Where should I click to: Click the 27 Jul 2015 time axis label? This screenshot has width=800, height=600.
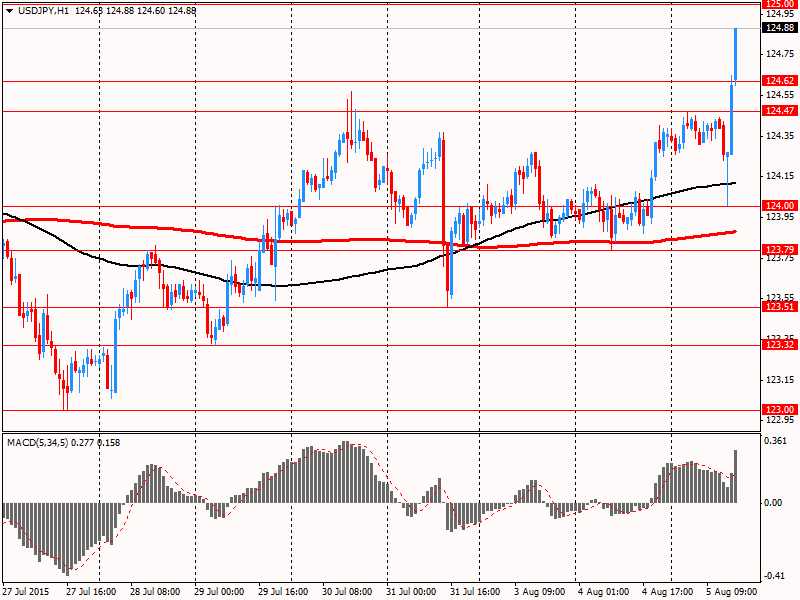[x=26, y=592]
